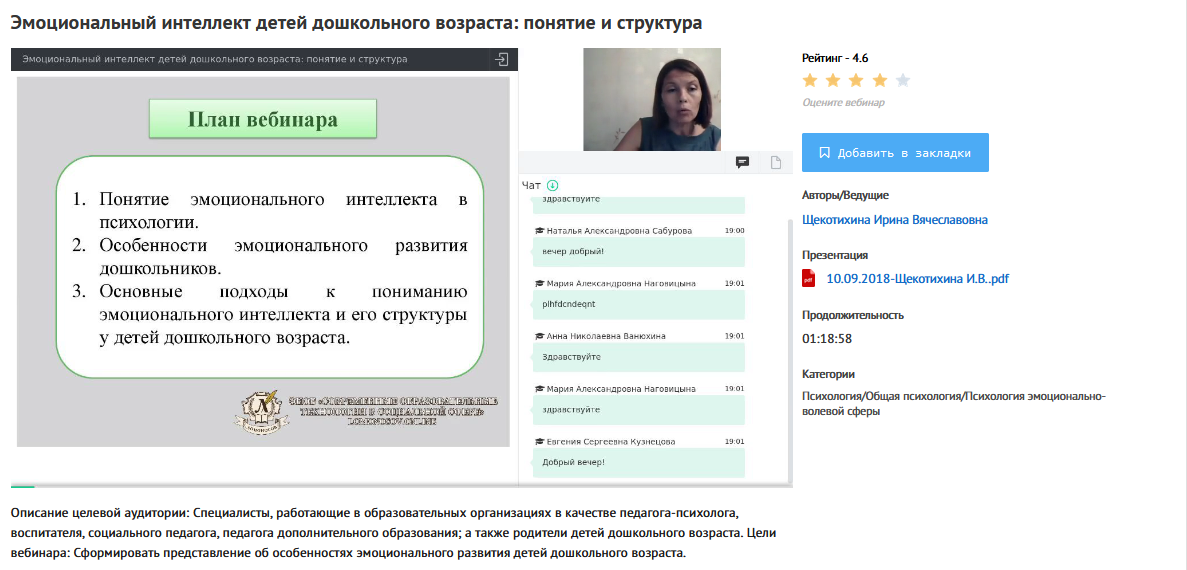The image size is (1187, 570).
Task: Open the chat tab icon
Action: coord(743,163)
